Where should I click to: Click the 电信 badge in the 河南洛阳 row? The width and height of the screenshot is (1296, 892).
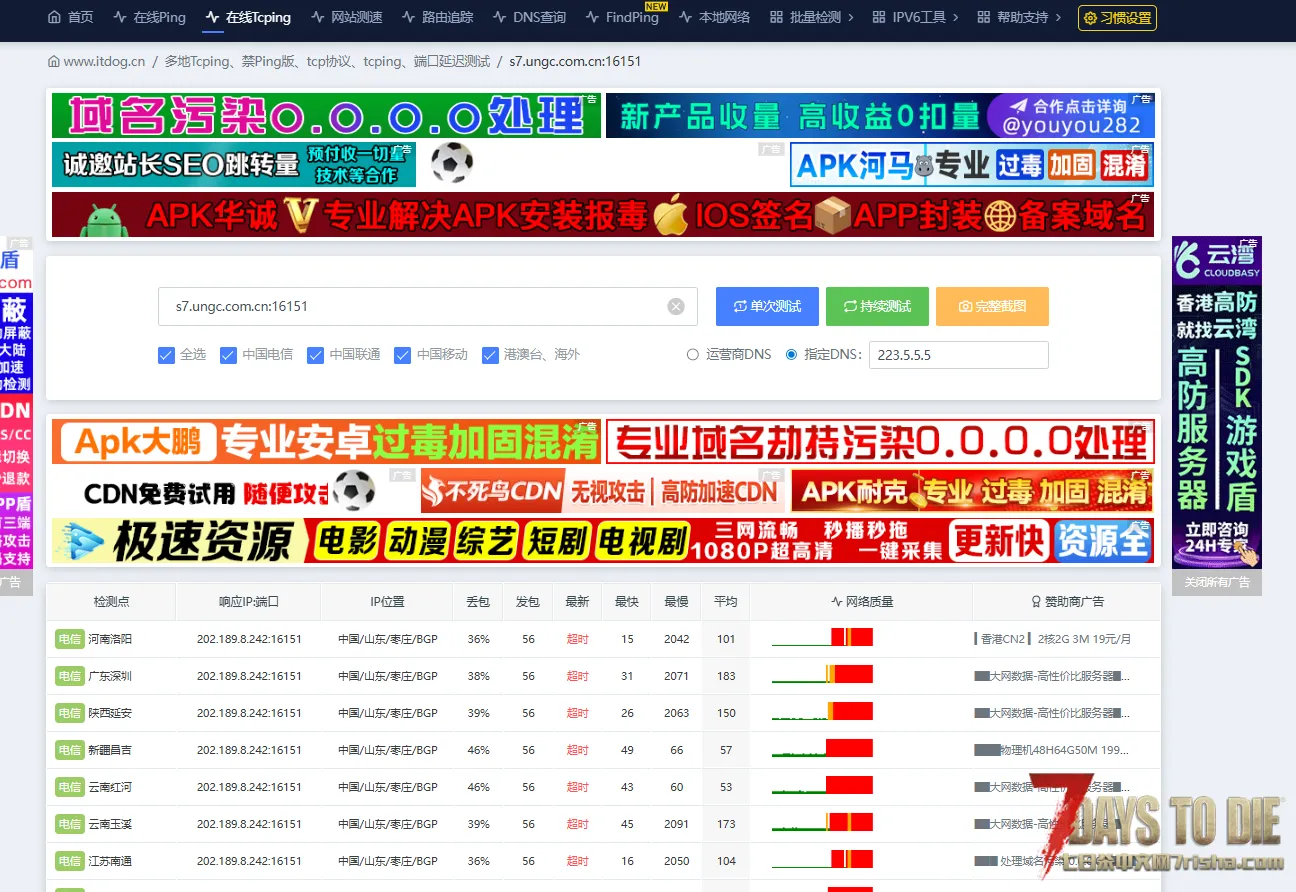coord(69,639)
